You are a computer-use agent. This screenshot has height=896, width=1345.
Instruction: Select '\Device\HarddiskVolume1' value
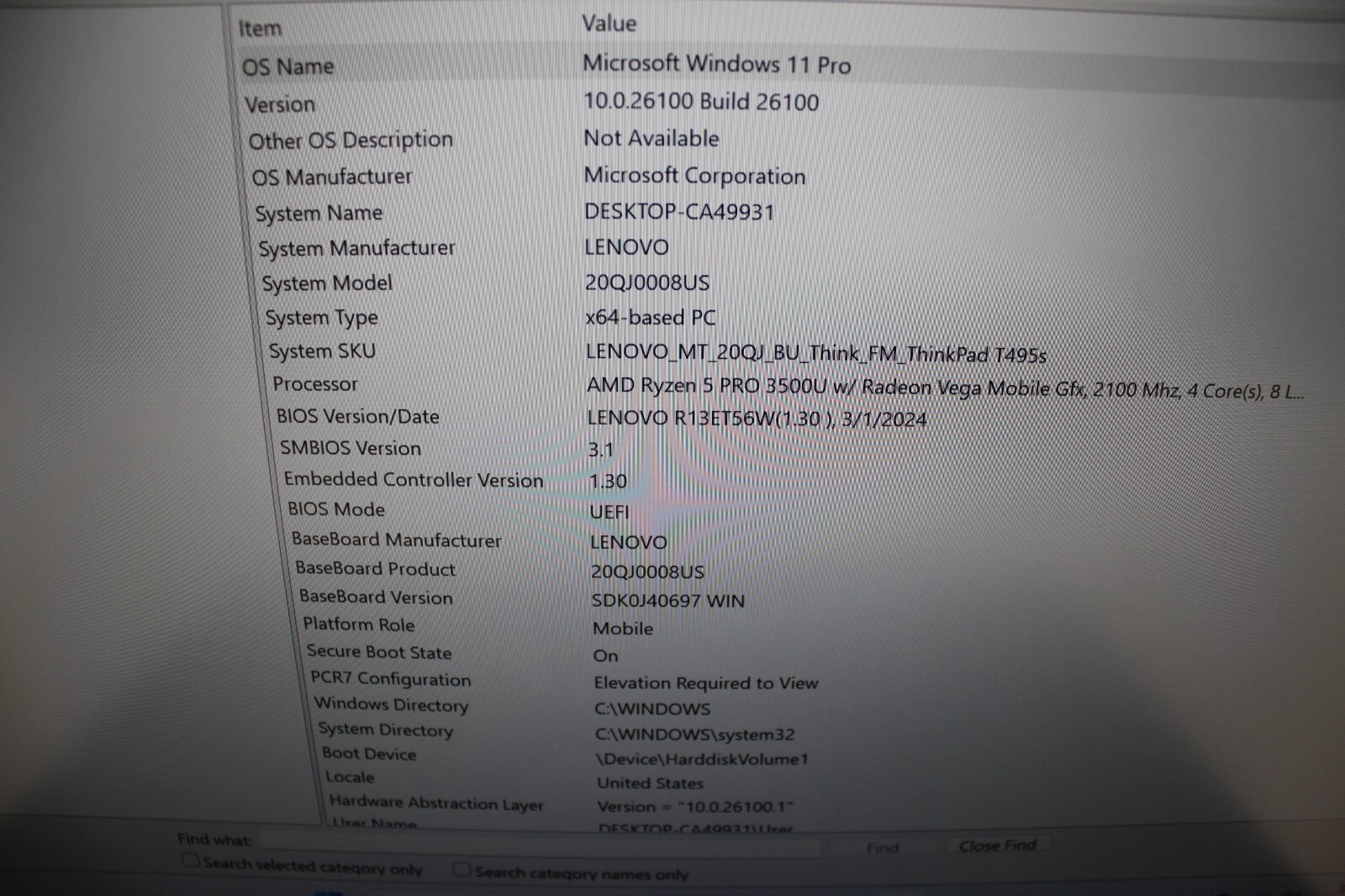pos(702,759)
